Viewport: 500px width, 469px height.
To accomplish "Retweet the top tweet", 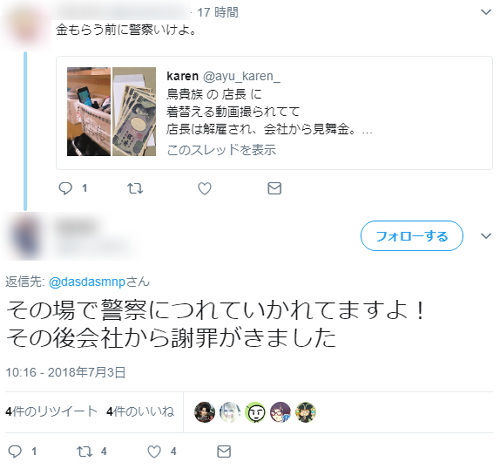I will pos(135,189).
